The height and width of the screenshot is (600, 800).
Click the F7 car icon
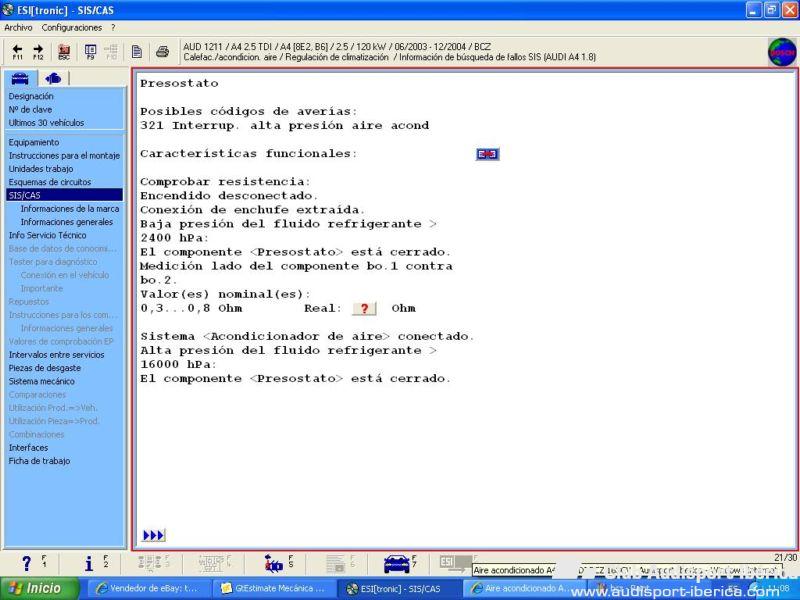(396, 563)
